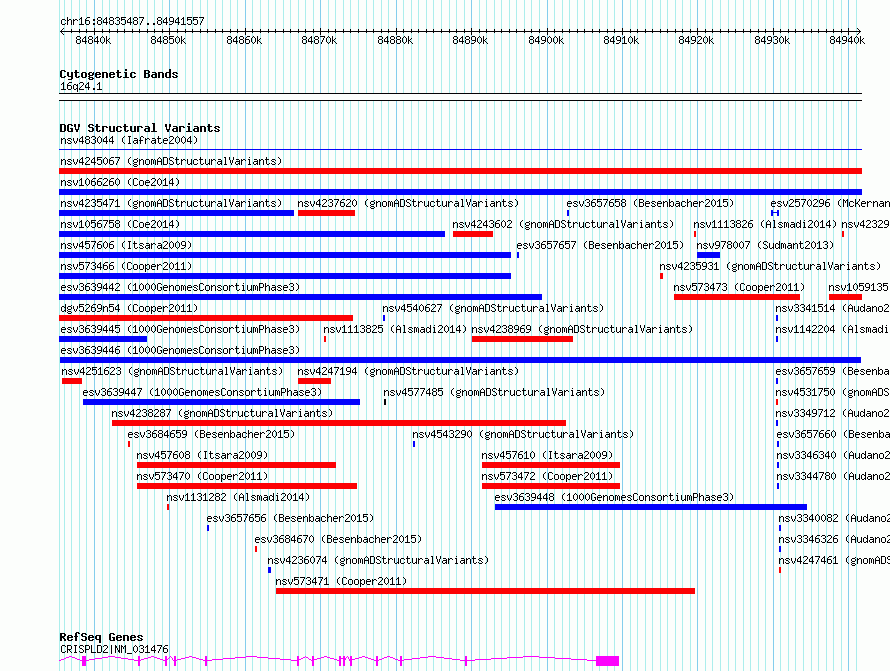
Task: Select the red dgv5269n54 variant bar
Action: point(206,318)
